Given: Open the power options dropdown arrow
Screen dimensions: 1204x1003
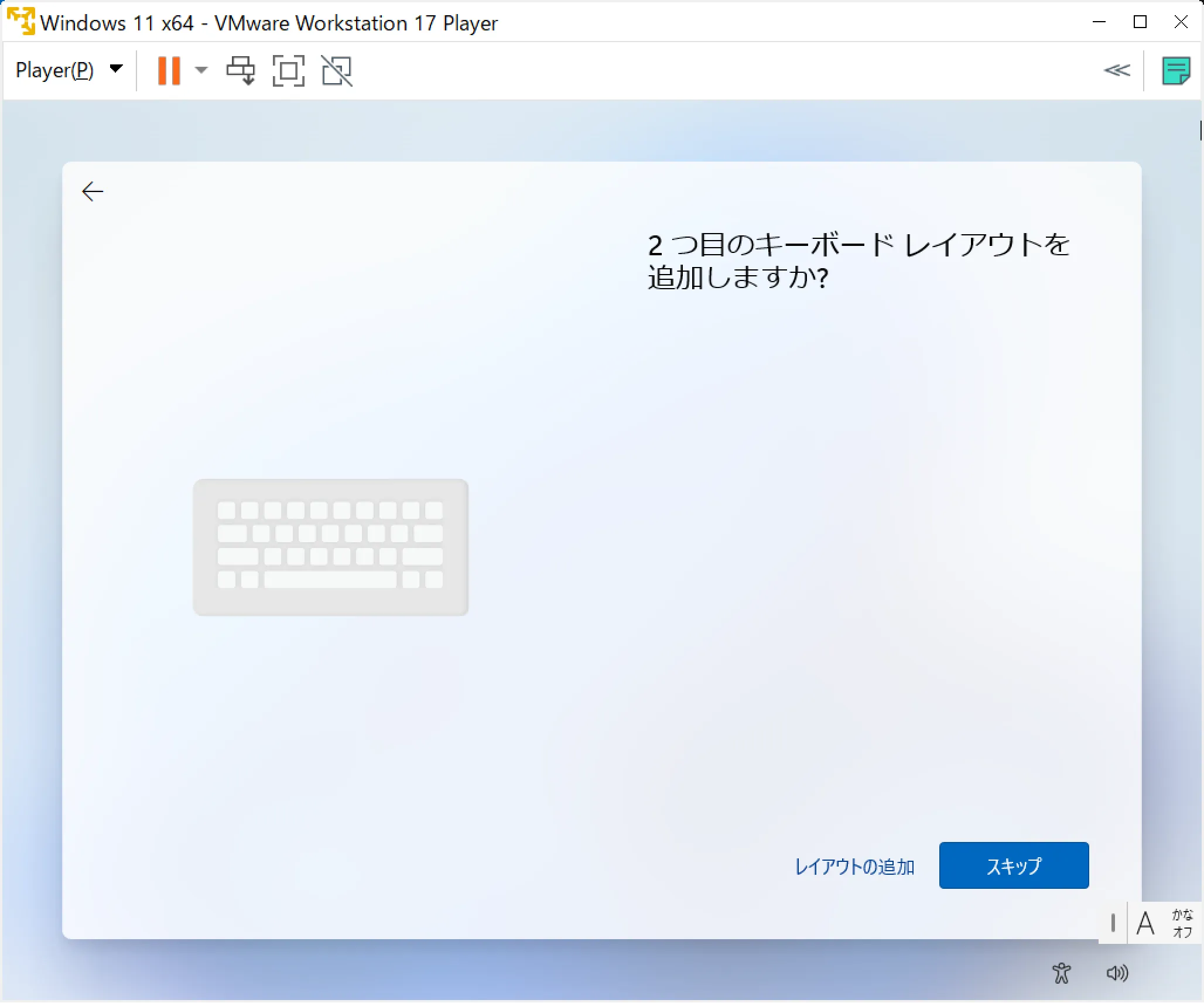Looking at the screenshot, I should coord(201,70).
